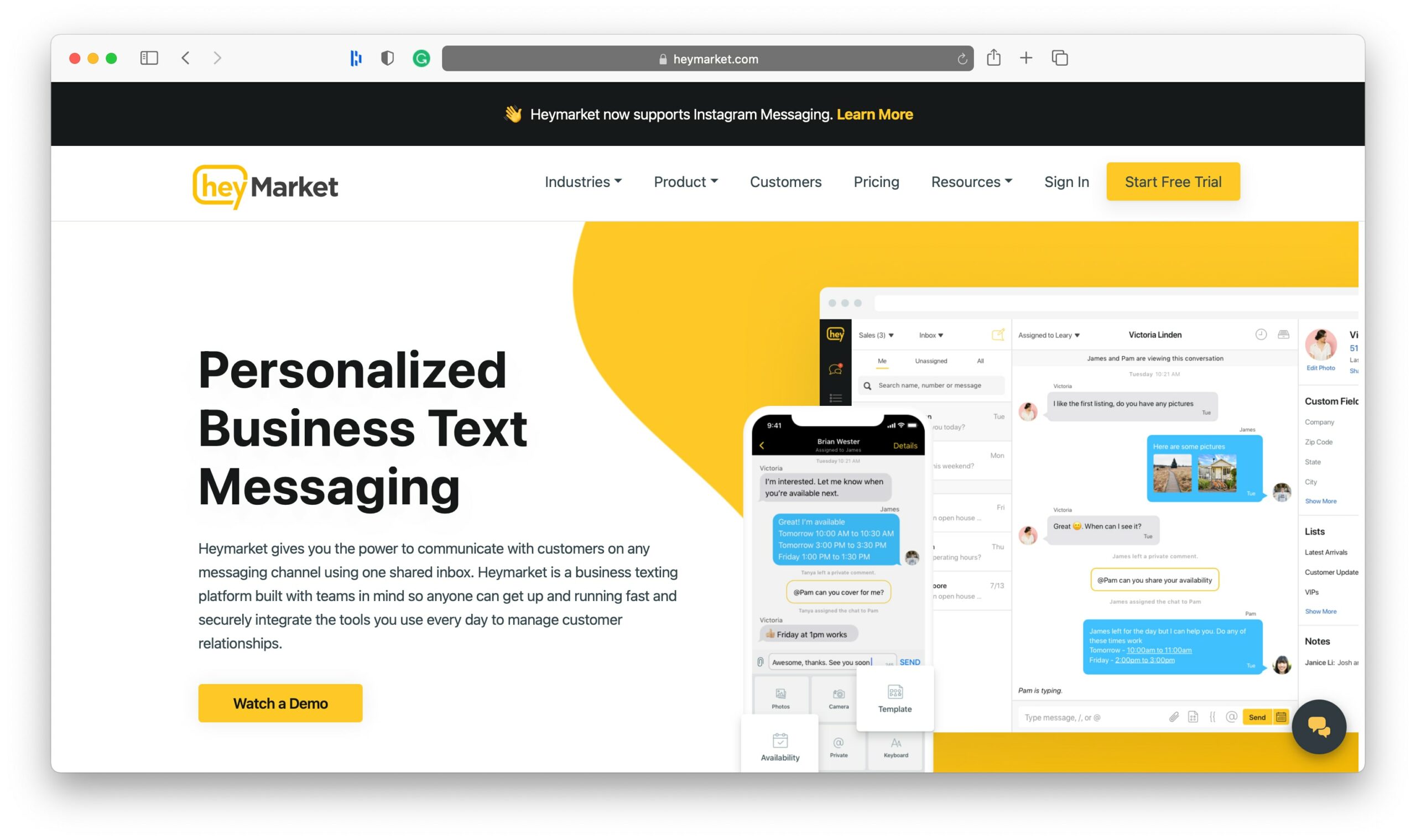The image size is (1416, 840).
Task: Click the browser address bar input field
Action: point(710,58)
